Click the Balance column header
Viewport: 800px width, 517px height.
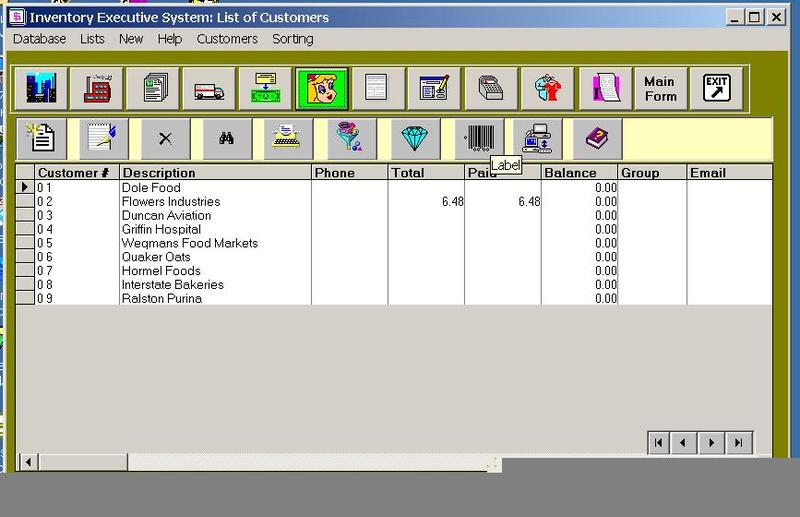pos(579,173)
